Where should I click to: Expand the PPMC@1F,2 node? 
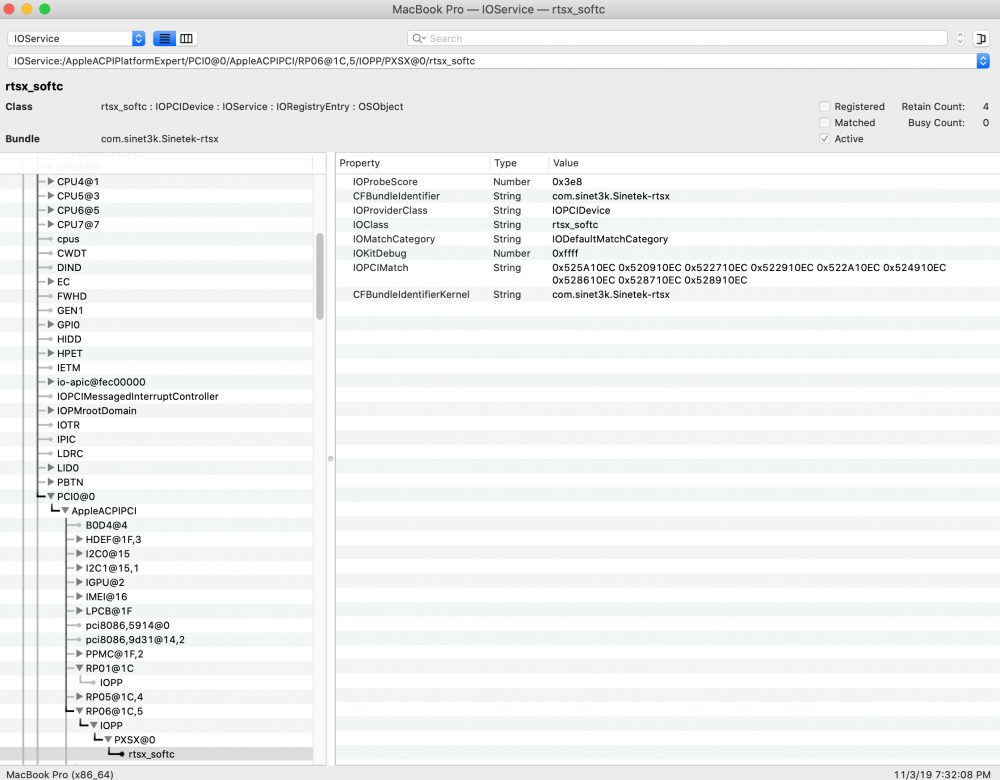79,654
